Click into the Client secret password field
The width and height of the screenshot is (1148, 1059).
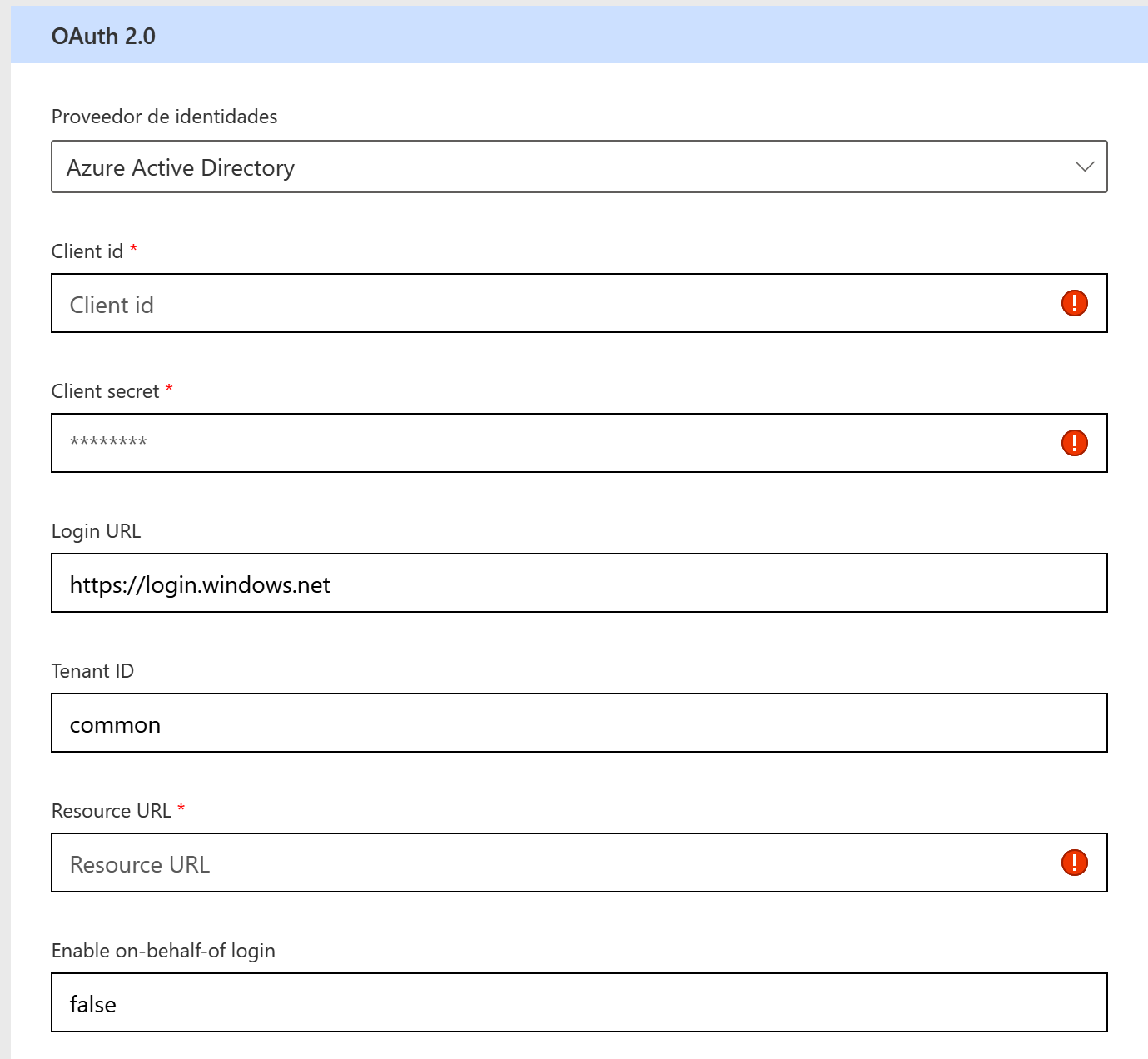(549, 443)
